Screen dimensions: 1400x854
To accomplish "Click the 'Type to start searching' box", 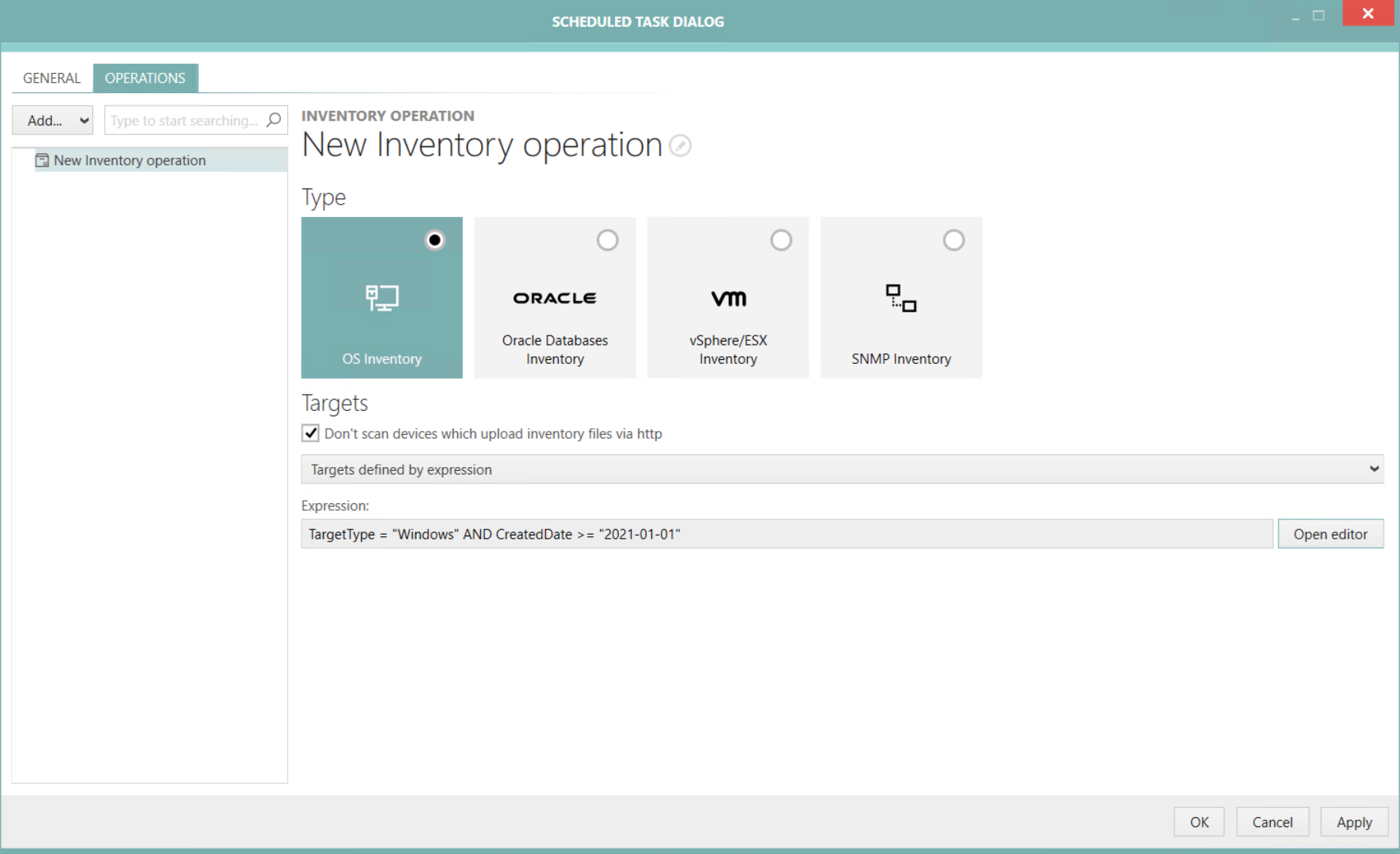I will coord(185,120).
